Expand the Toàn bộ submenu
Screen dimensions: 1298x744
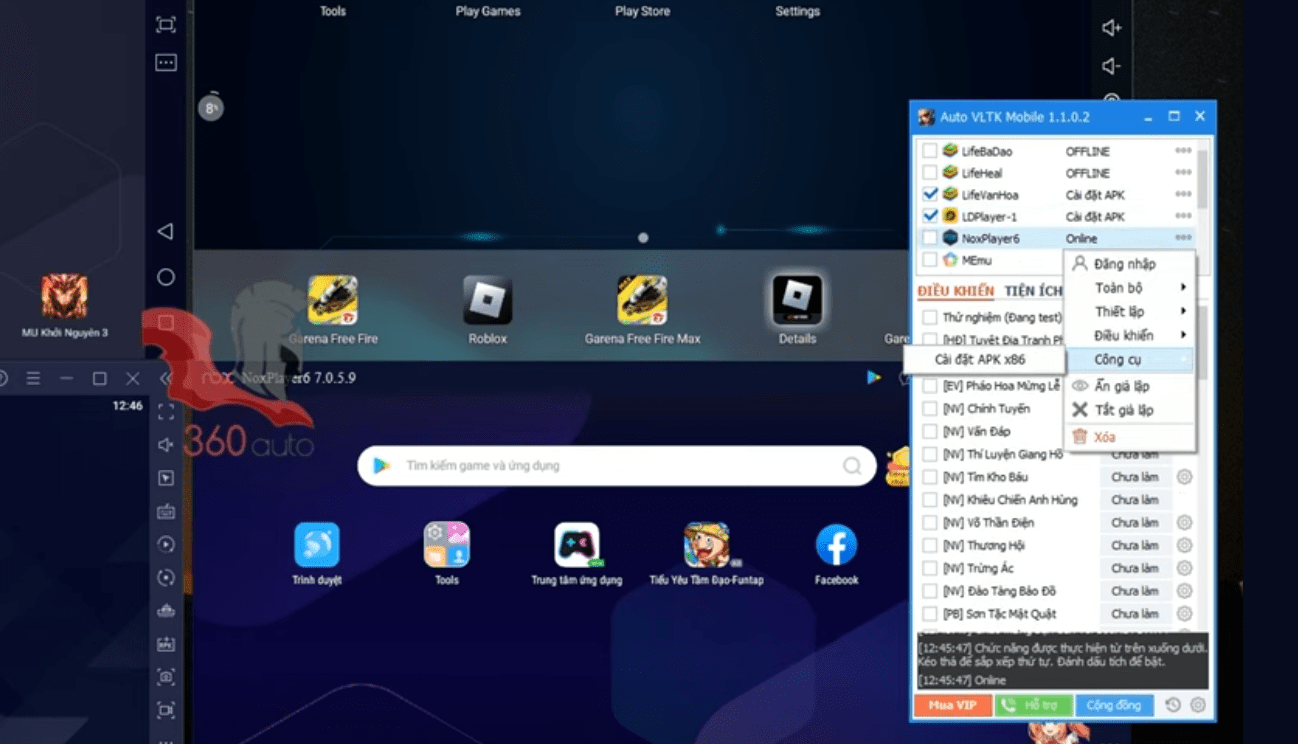[1130, 288]
